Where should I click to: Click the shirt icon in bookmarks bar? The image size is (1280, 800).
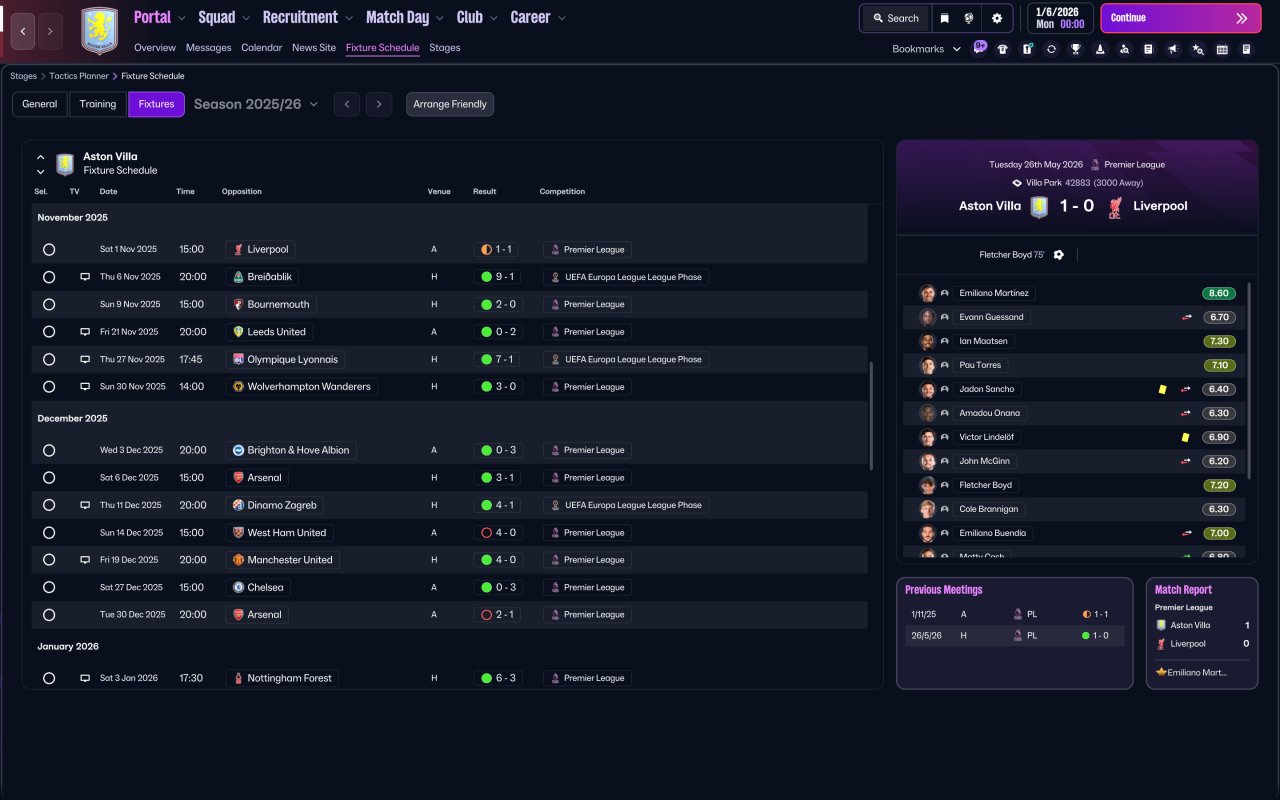[x=1003, y=49]
